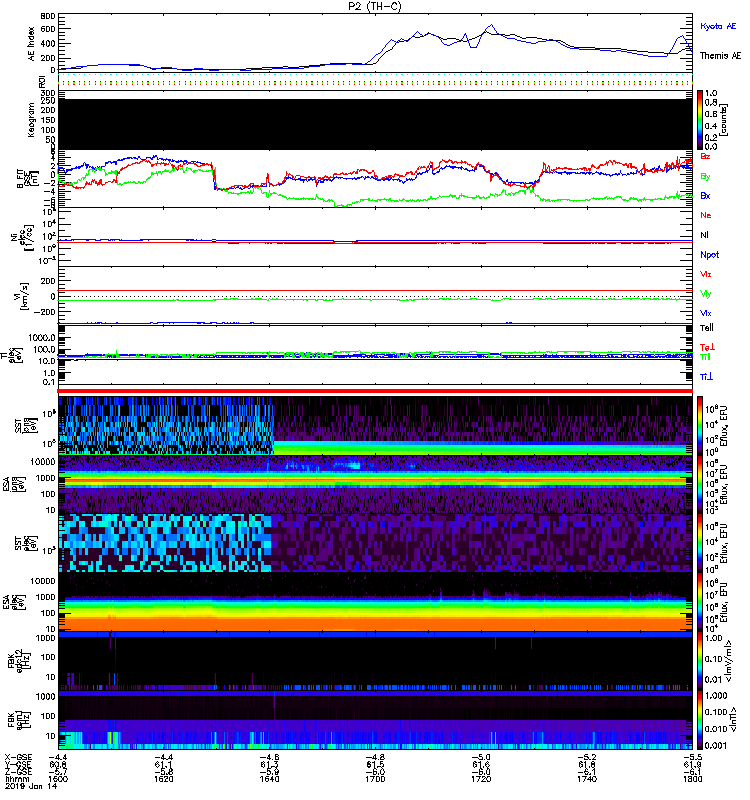750x800 pixels.
Task: Click the 1600 time tick label
Action: point(58,779)
